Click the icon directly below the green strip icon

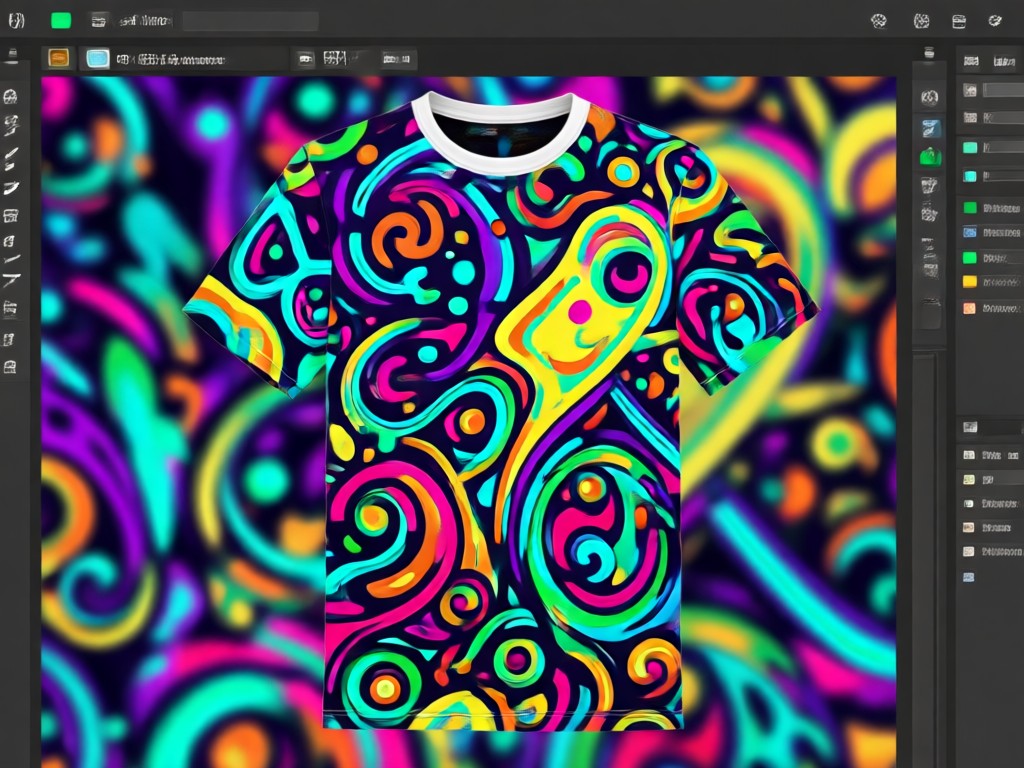929,186
